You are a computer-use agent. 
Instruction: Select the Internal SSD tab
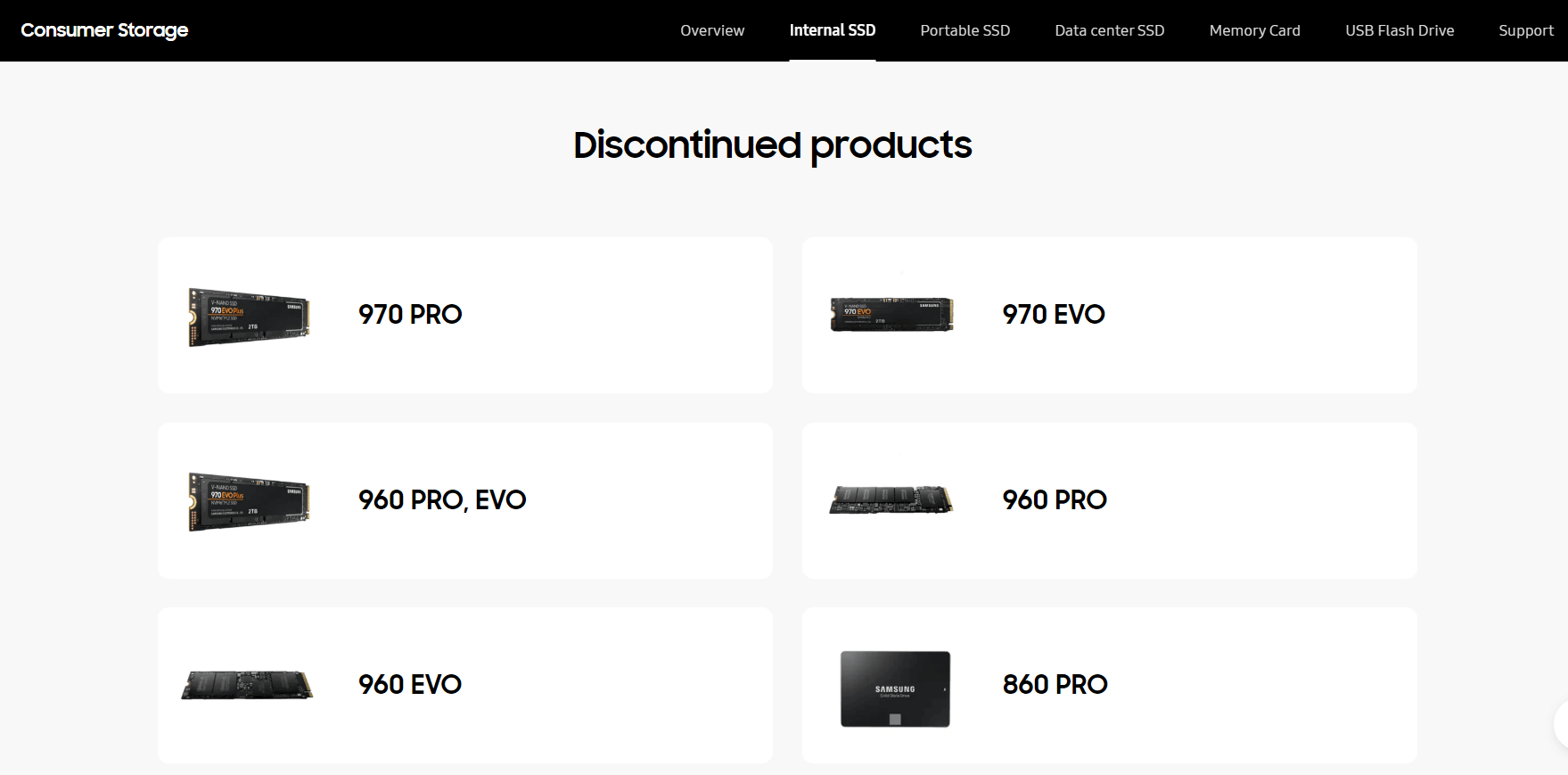pos(832,30)
